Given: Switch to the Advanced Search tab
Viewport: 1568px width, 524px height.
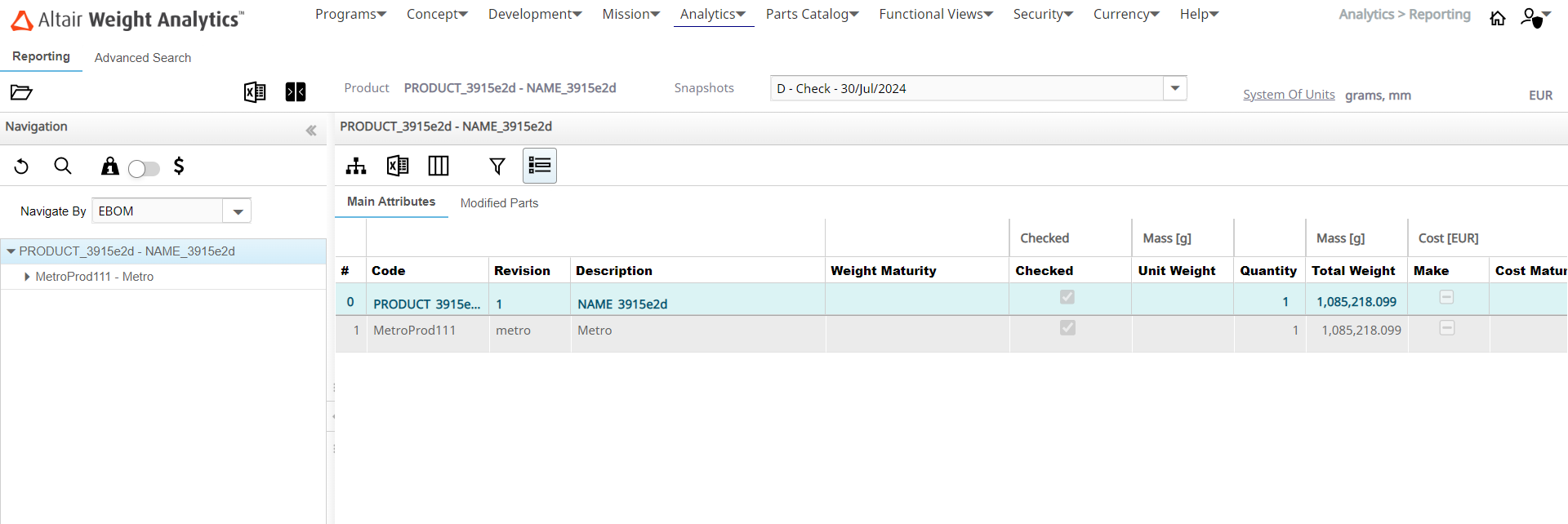Looking at the screenshot, I should 143,58.
